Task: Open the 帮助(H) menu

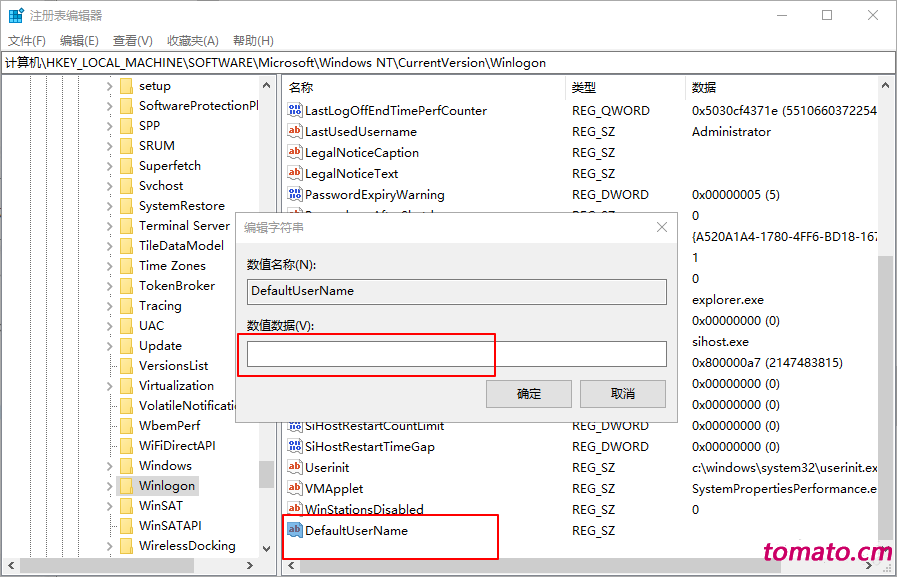Action: (x=253, y=41)
